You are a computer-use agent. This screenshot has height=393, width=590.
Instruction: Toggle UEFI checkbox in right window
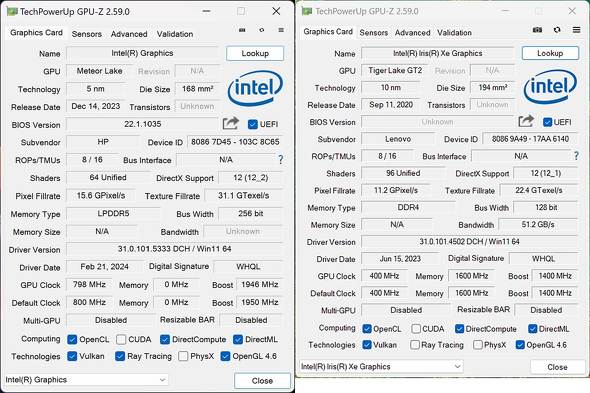(547, 122)
